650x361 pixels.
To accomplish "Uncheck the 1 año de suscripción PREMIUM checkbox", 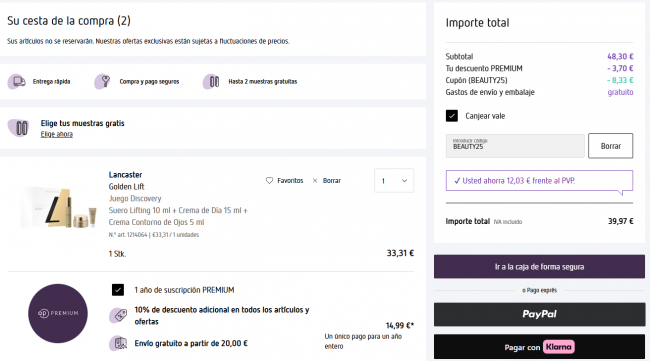I will pos(118,290).
